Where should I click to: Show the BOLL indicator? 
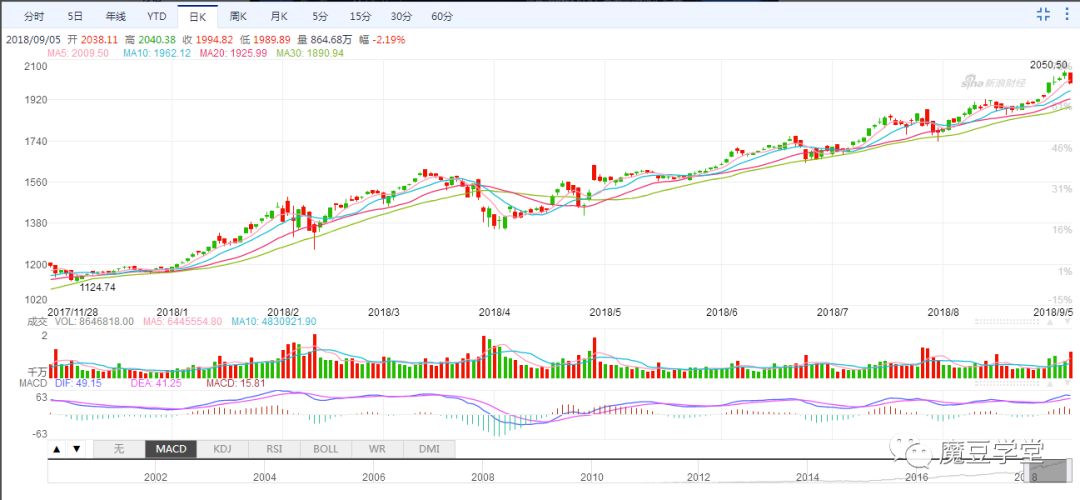pos(326,449)
